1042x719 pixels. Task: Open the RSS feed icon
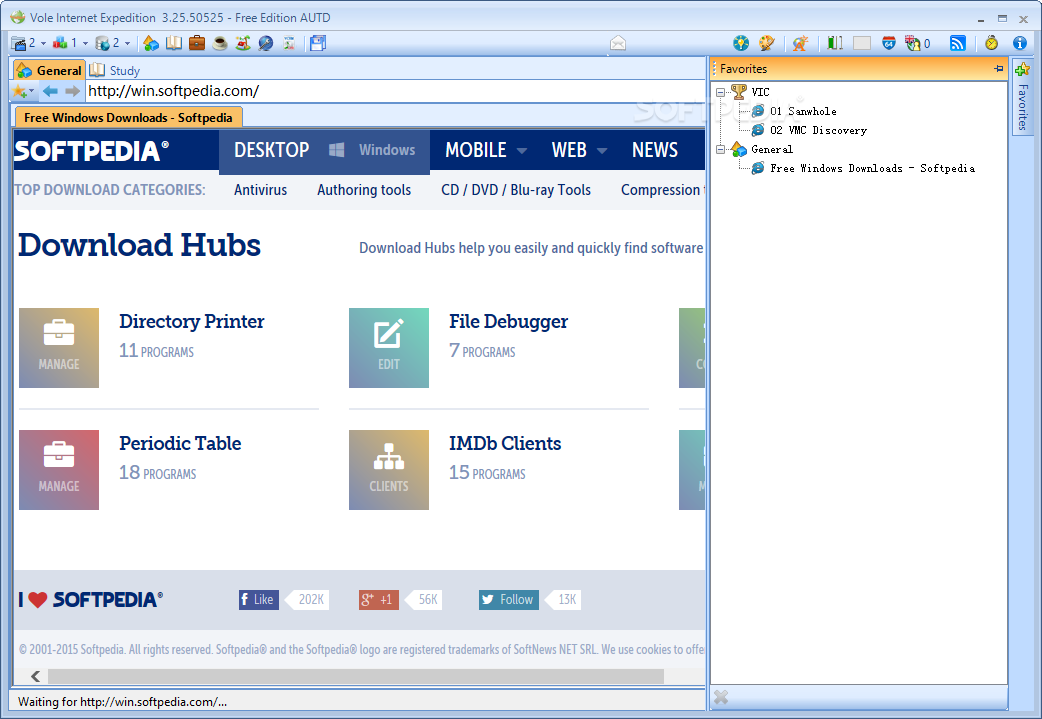[x=958, y=43]
